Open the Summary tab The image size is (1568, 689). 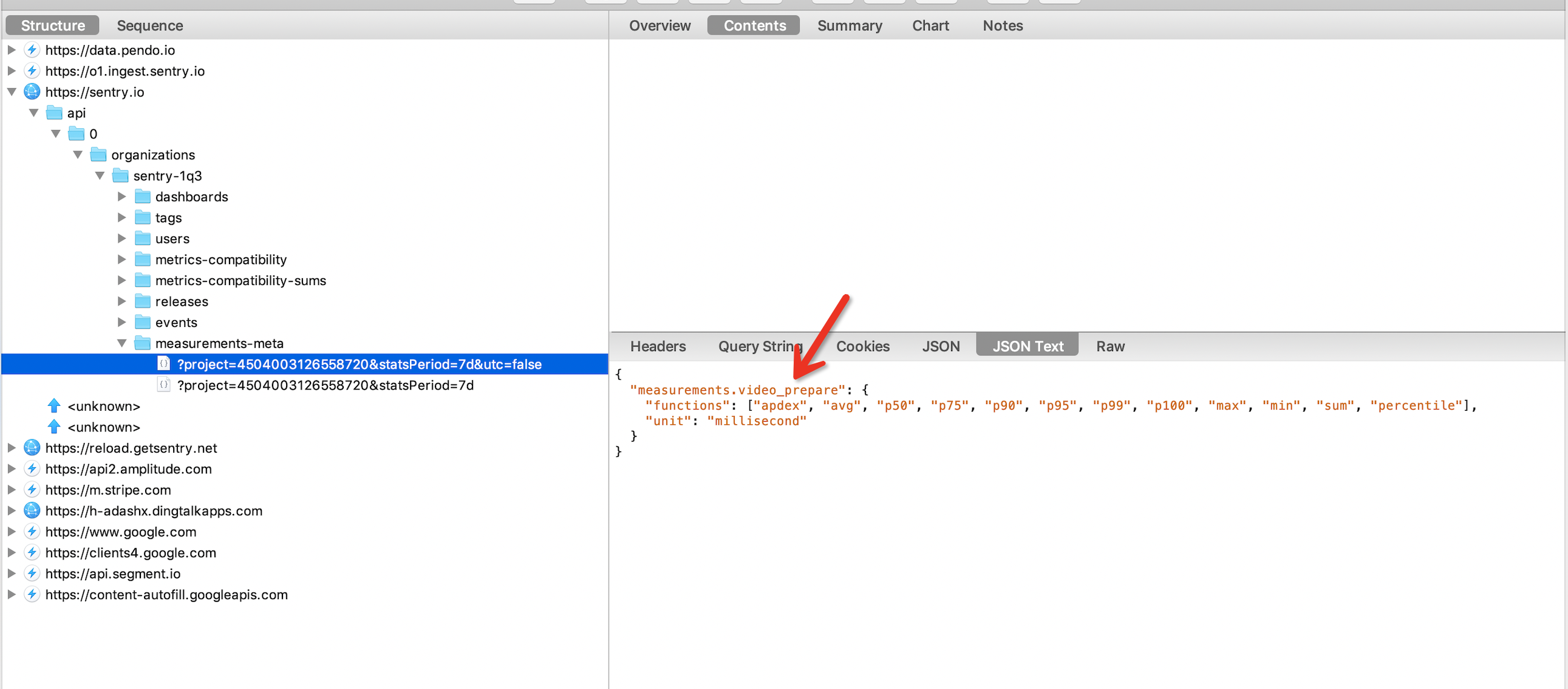tap(850, 25)
